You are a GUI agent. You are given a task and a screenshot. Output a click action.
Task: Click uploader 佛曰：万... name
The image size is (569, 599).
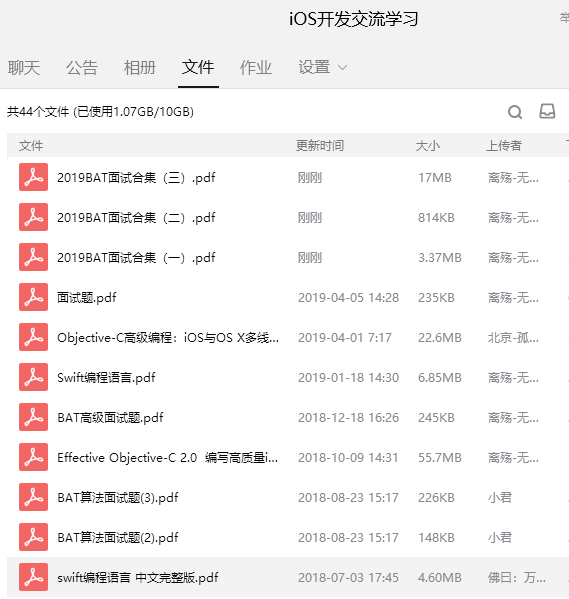(x=517, y=578)
